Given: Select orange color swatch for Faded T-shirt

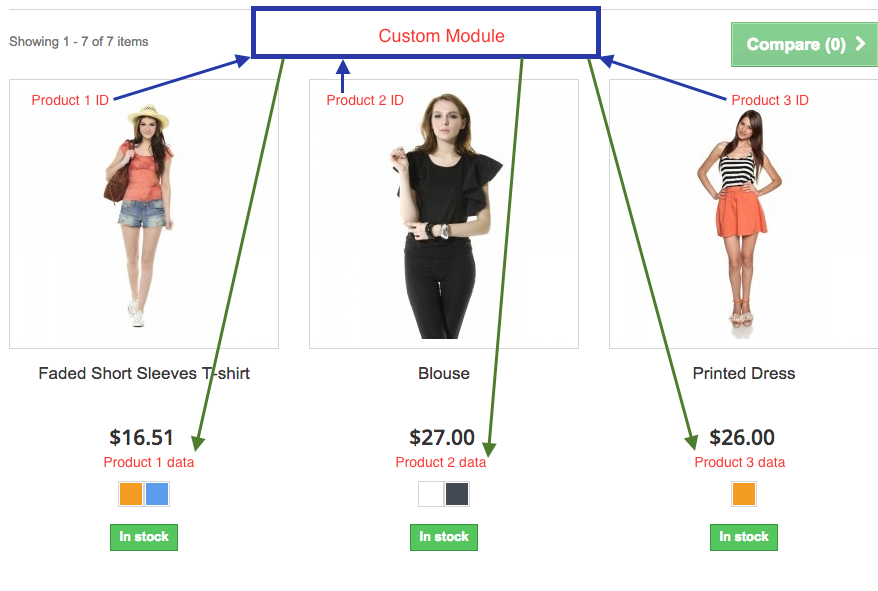Looking at the screenshot, I should pos(131,494).
